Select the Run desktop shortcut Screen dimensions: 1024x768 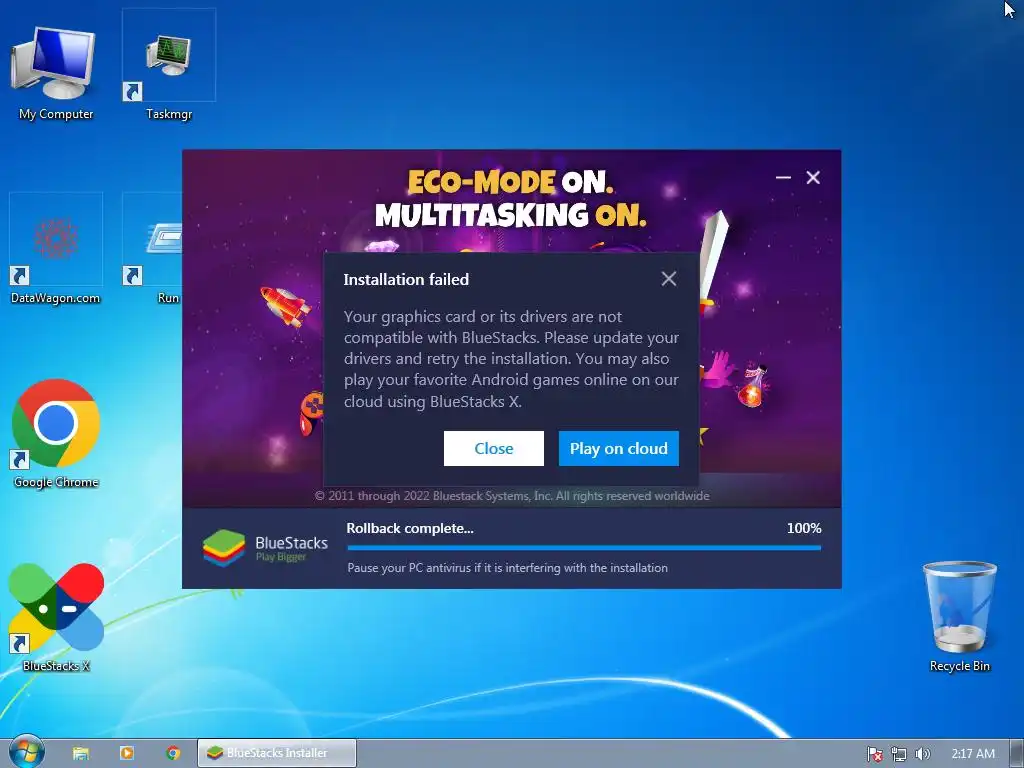pos(153,249)
